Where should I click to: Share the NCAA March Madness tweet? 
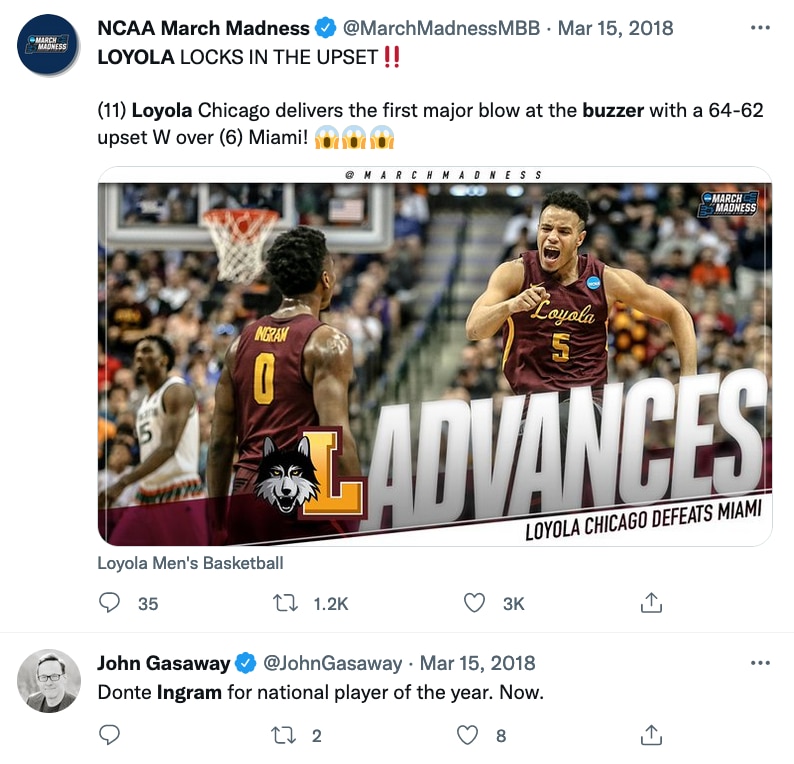651,603
